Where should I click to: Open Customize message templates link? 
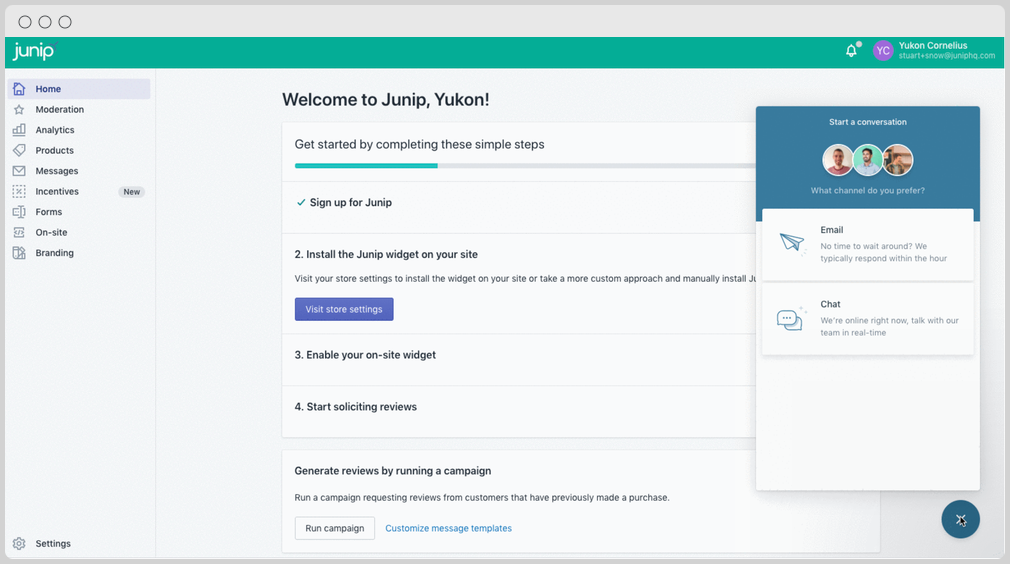point(448,528)
